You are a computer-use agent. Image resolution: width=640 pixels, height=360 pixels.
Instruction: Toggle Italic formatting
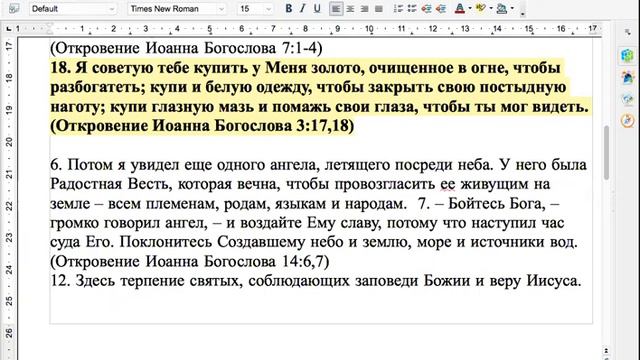click(302, 9)
